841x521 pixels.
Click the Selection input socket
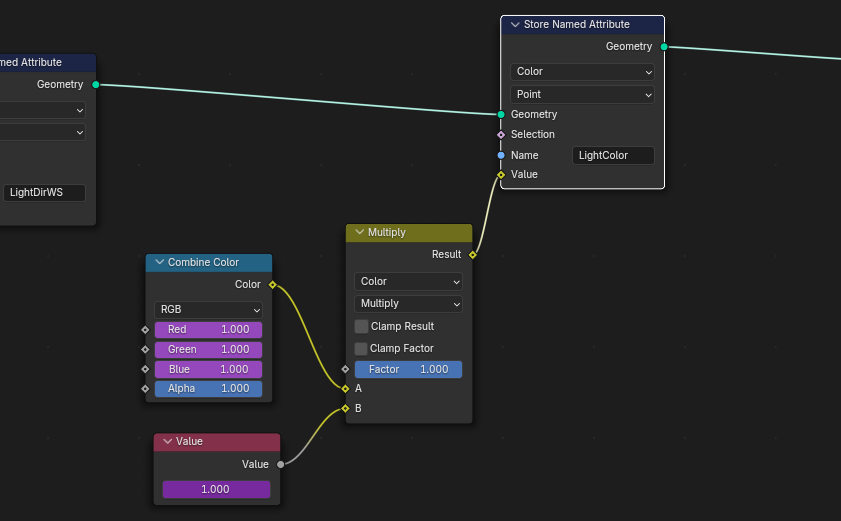[x=501, y=135]
